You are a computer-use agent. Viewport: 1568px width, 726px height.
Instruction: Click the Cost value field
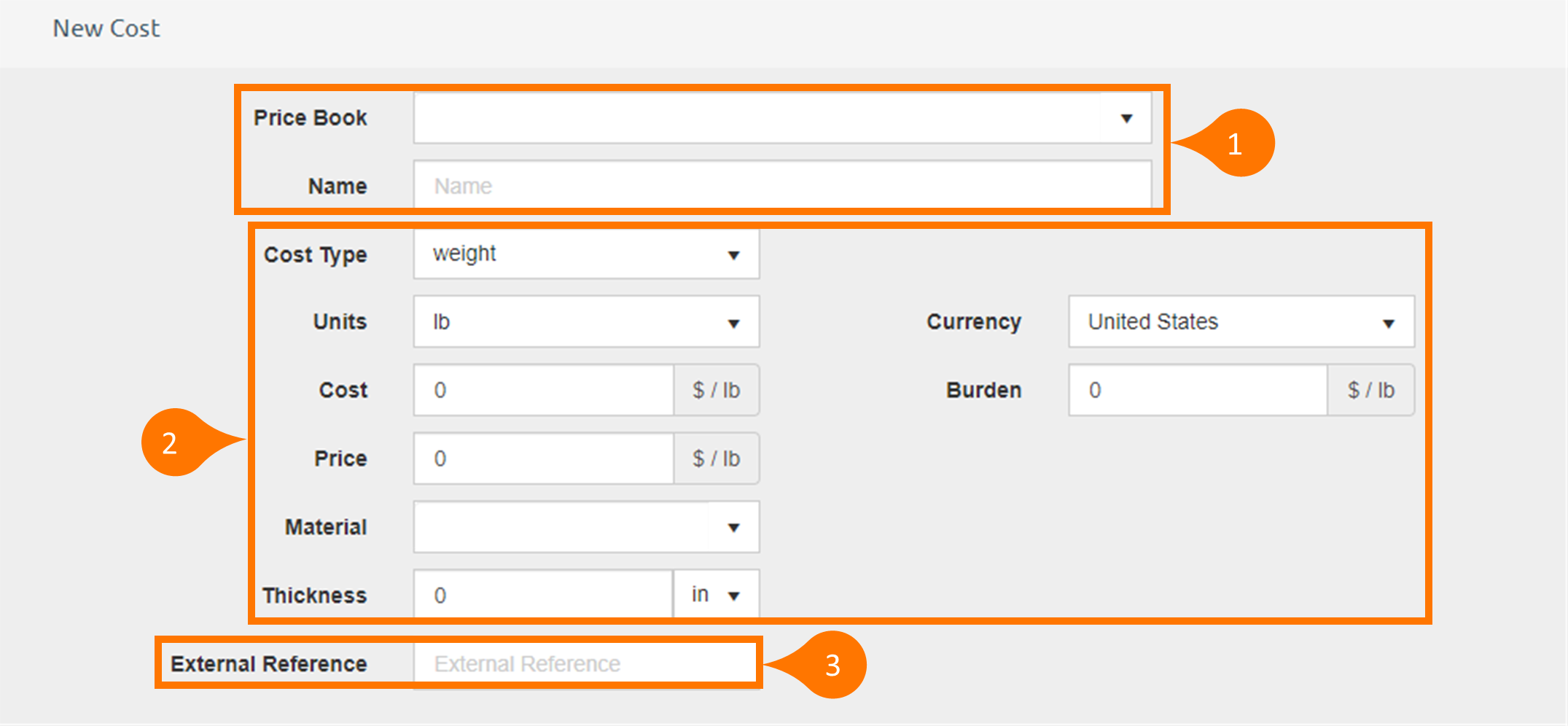click(x=544, y=391)
